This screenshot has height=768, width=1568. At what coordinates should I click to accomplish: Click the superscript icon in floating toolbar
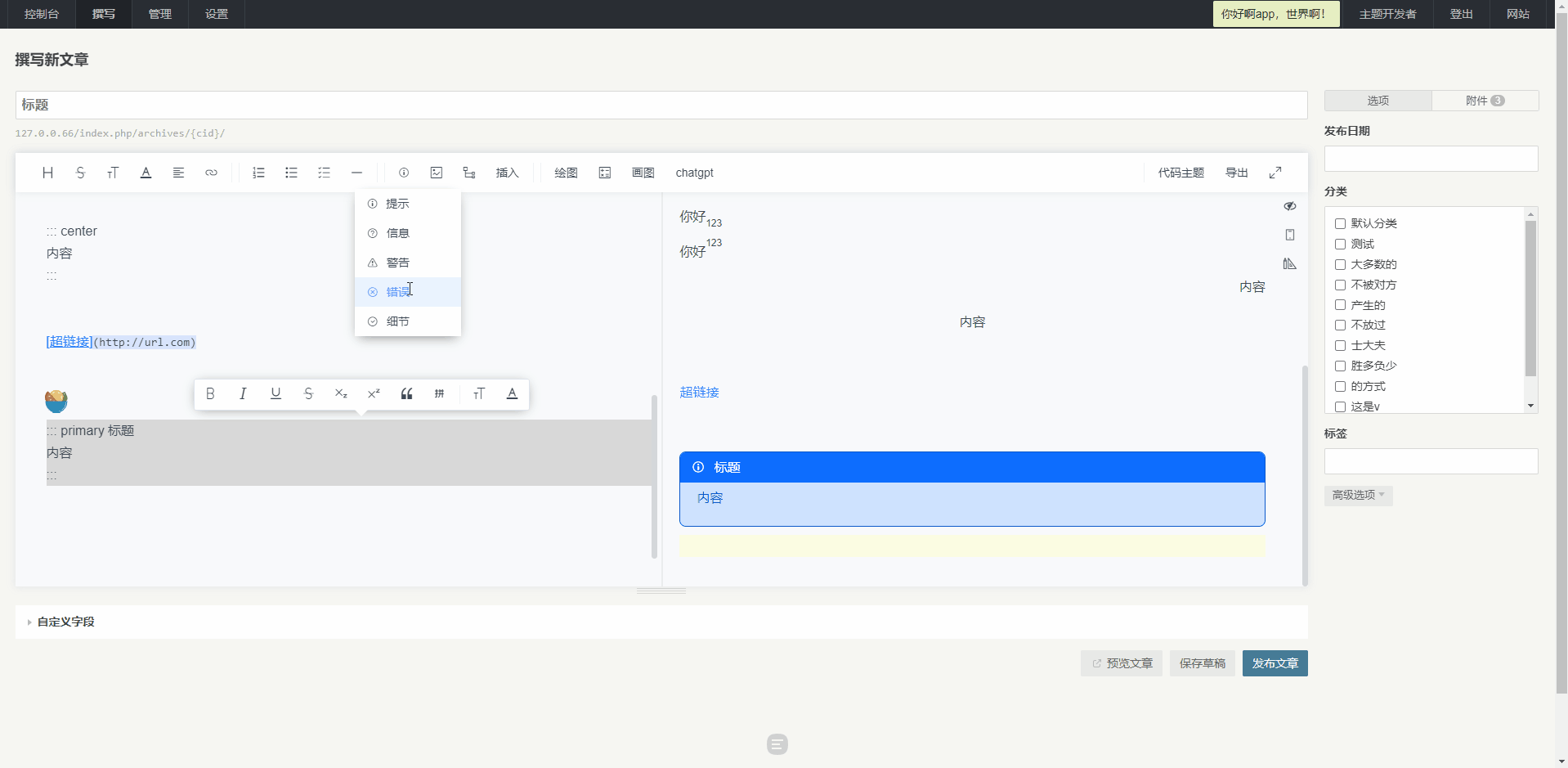[374, 393]
